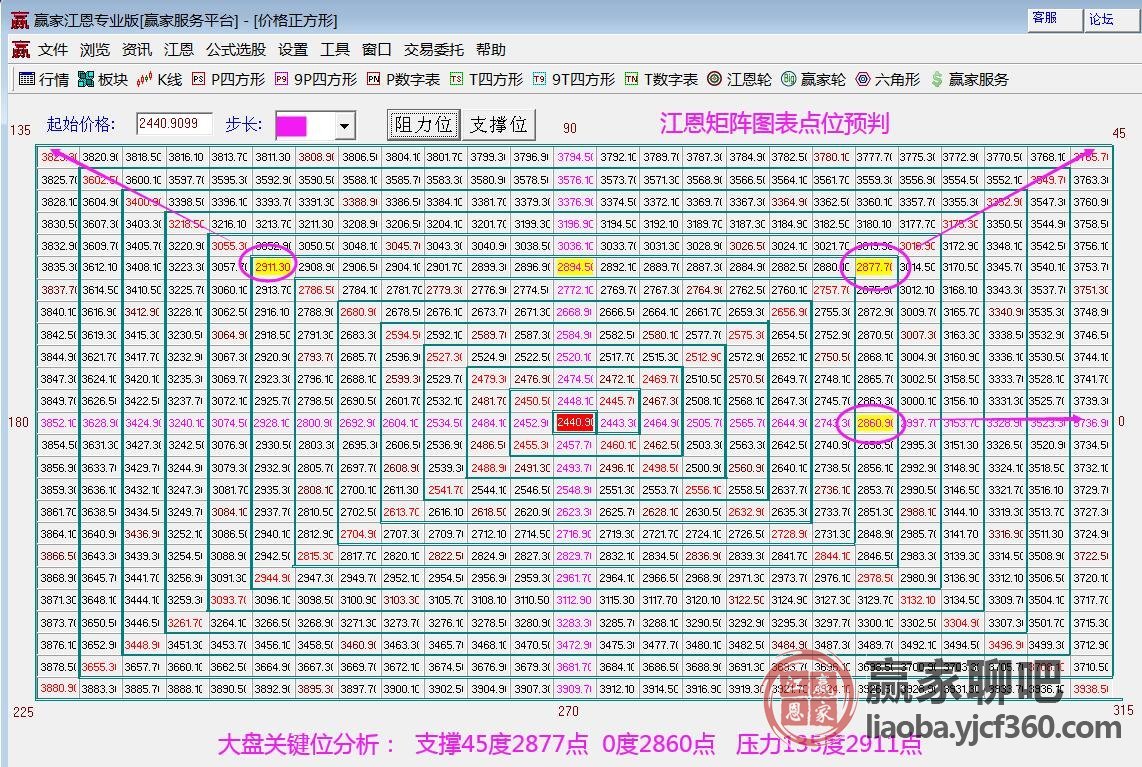Select grid cell 2772.10 above yellow column
Screen dimensions: 1142x767
coord(575,290)
